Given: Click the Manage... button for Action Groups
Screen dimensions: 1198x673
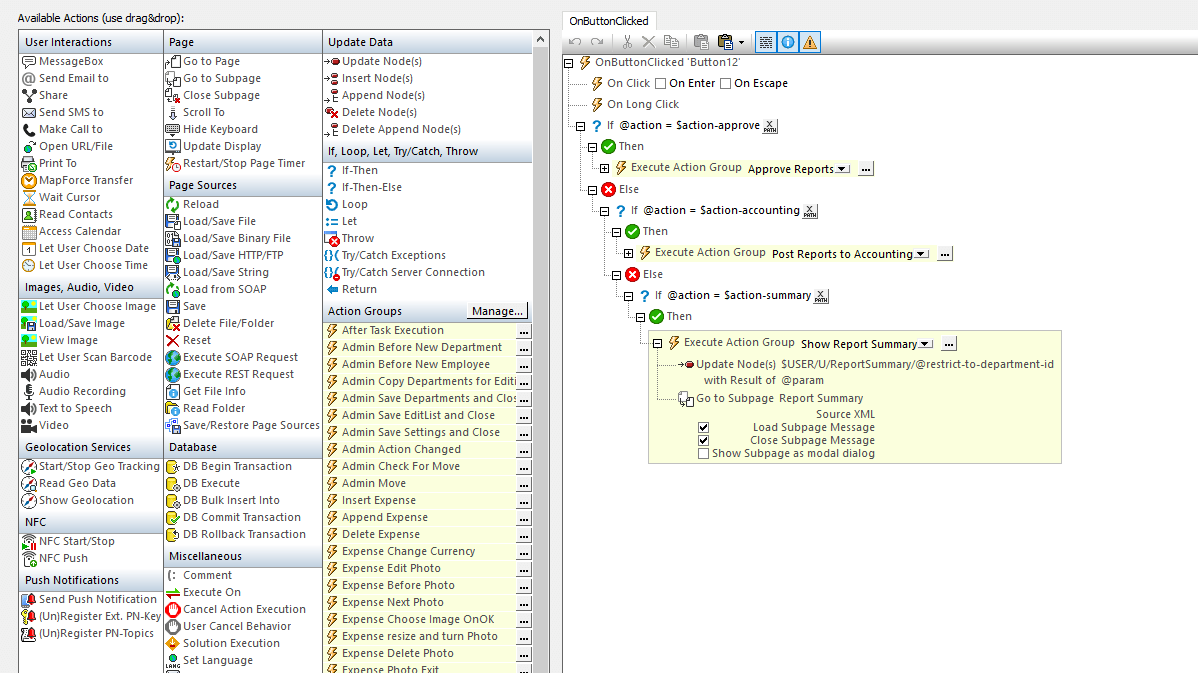Looking at the screenshot, I should [x=497, y=311].
